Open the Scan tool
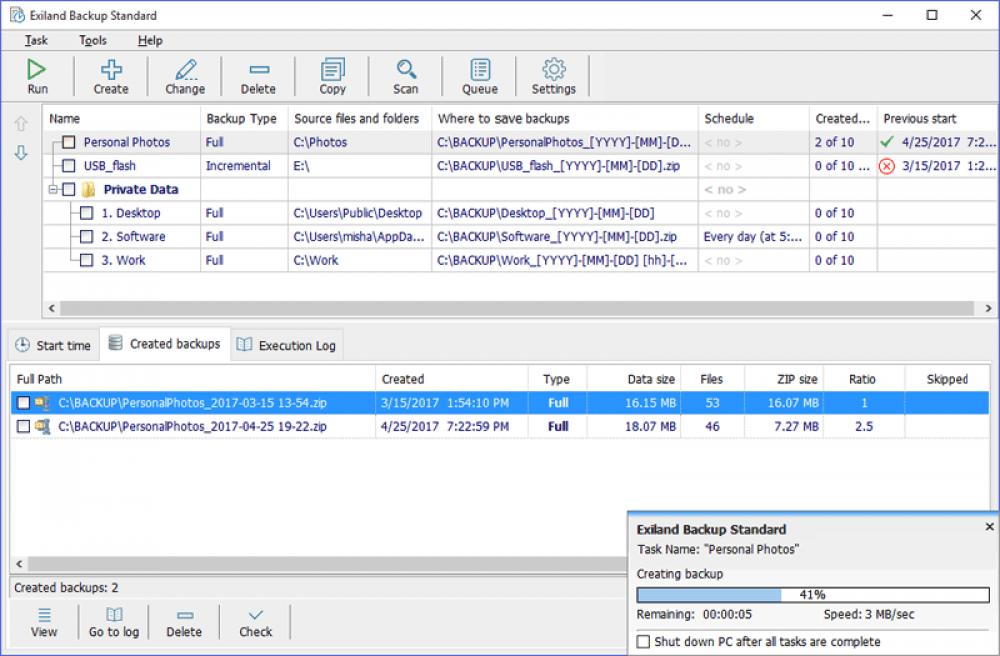 (405, 75)
